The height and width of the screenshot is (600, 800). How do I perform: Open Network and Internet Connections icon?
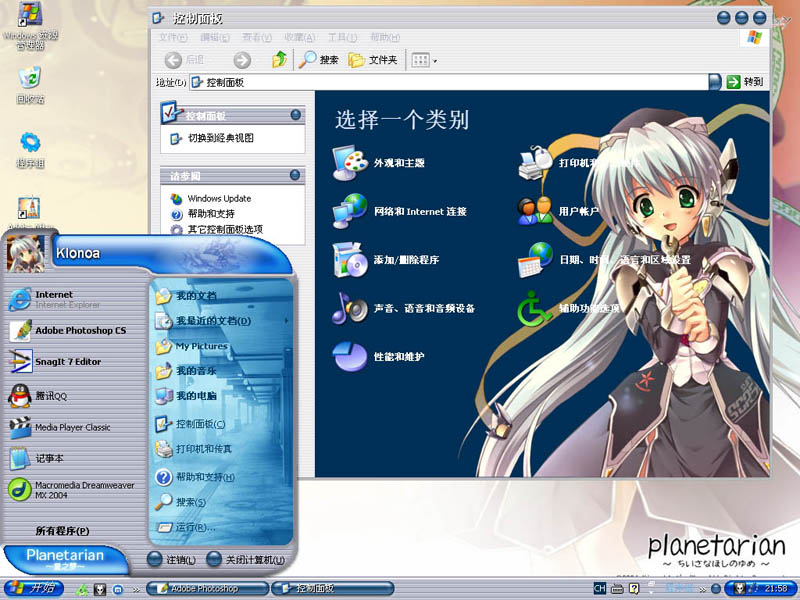[350, 211]
